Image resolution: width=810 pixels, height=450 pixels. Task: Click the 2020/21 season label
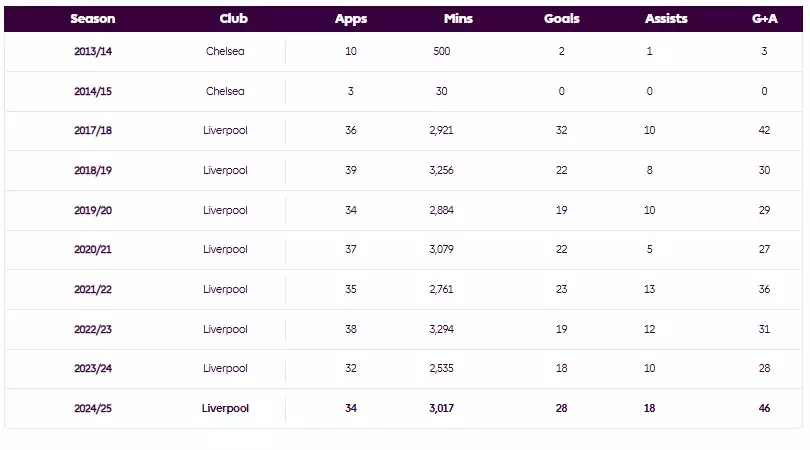click(x=93, y=249)
